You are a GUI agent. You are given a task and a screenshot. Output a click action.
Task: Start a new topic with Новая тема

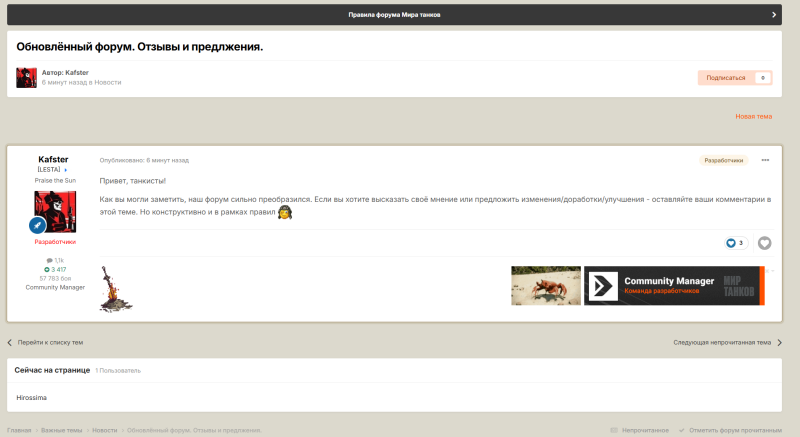click(x=754, y=116)
